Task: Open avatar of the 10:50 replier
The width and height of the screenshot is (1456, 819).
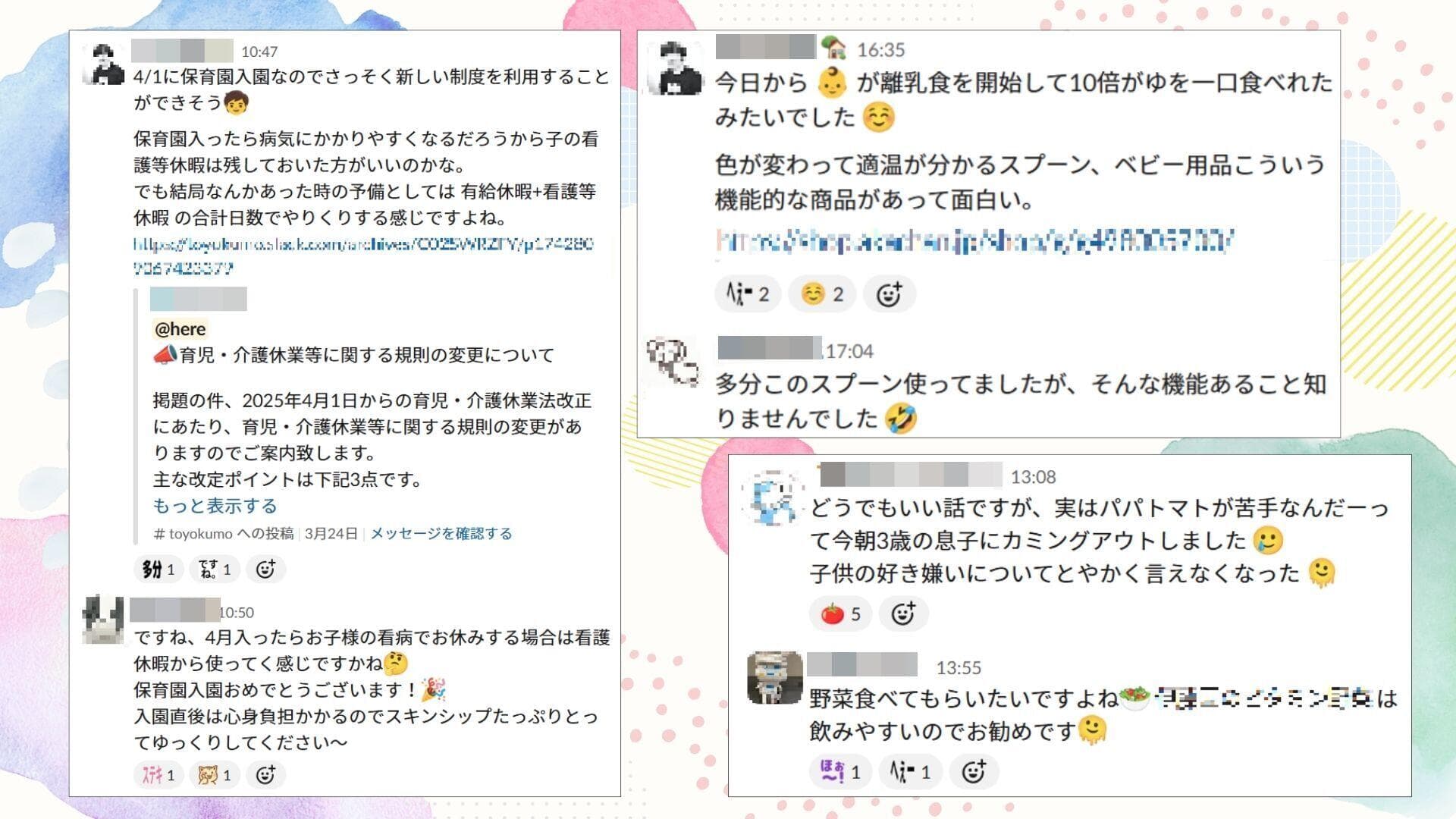Action: (103, 620)
